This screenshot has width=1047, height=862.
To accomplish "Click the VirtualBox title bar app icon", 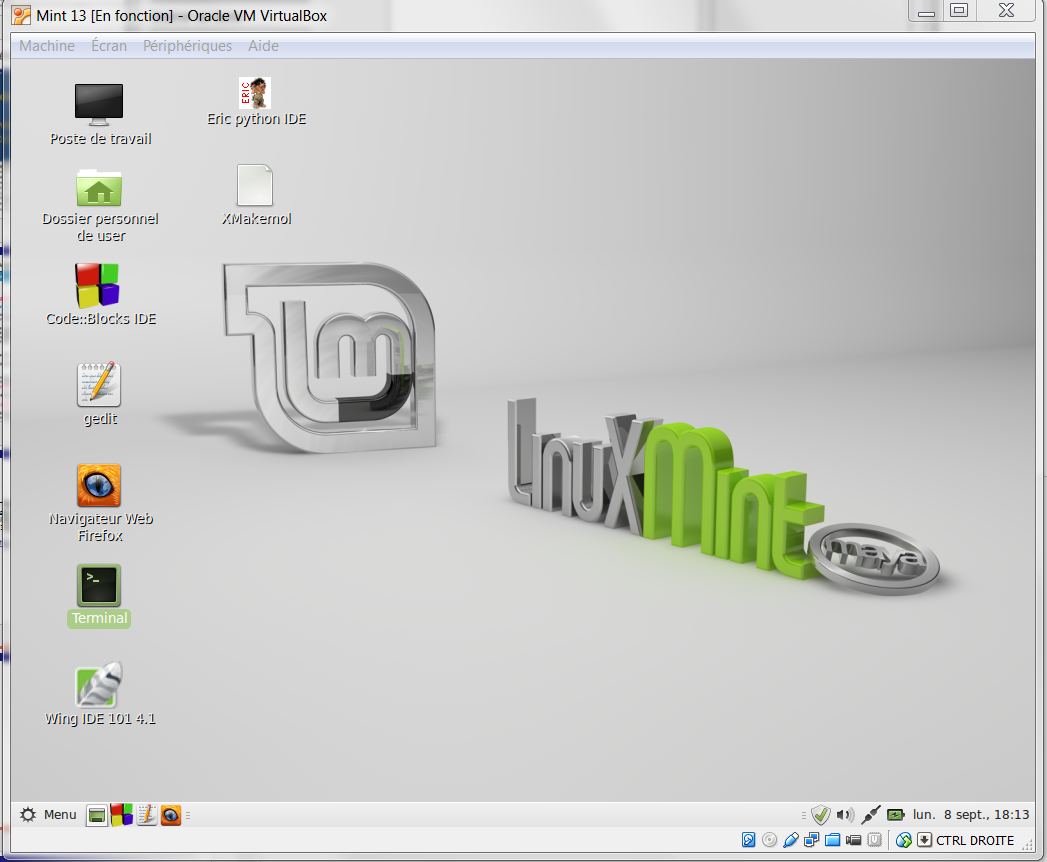I will (x=22, y=15).
